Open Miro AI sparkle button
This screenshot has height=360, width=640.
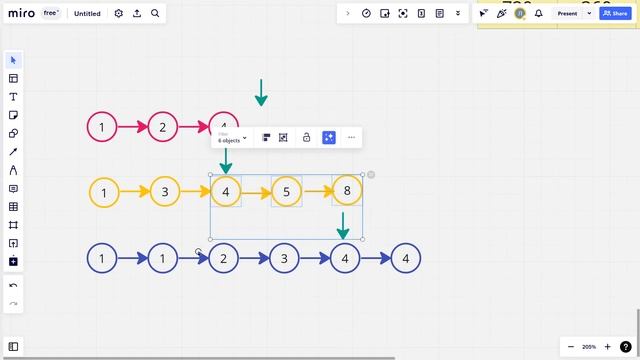click(329, 138)
